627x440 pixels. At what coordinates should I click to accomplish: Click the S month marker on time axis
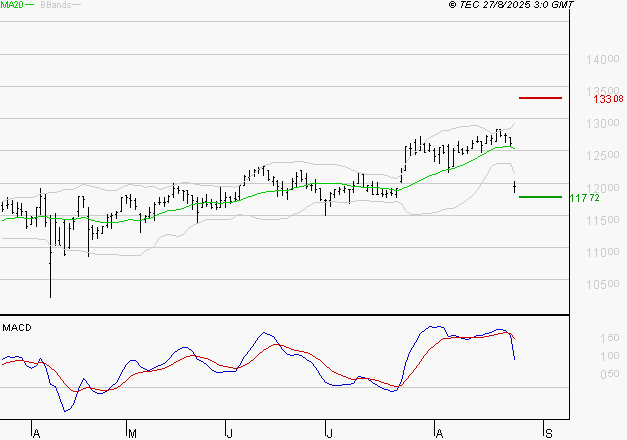pyautogui.click(x=549, y=434)
